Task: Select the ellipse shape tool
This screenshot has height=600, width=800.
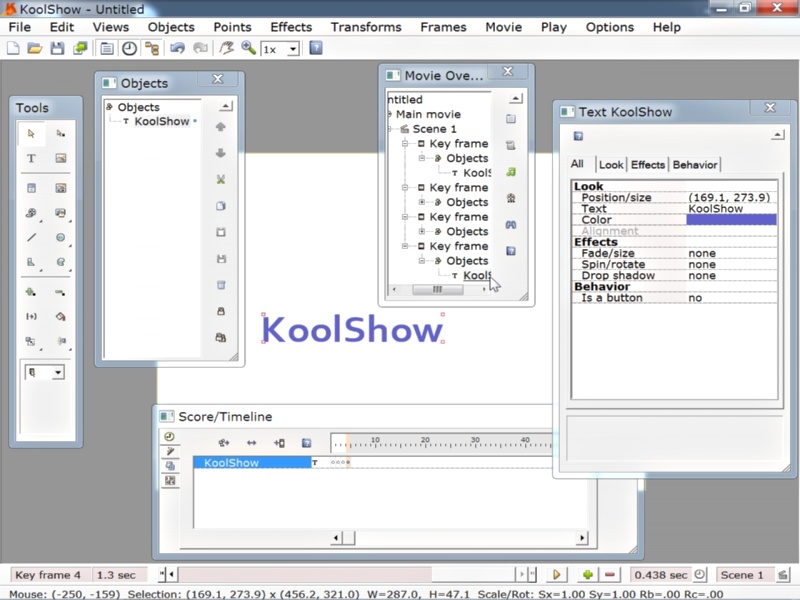Action: click(x=61, y=237)
